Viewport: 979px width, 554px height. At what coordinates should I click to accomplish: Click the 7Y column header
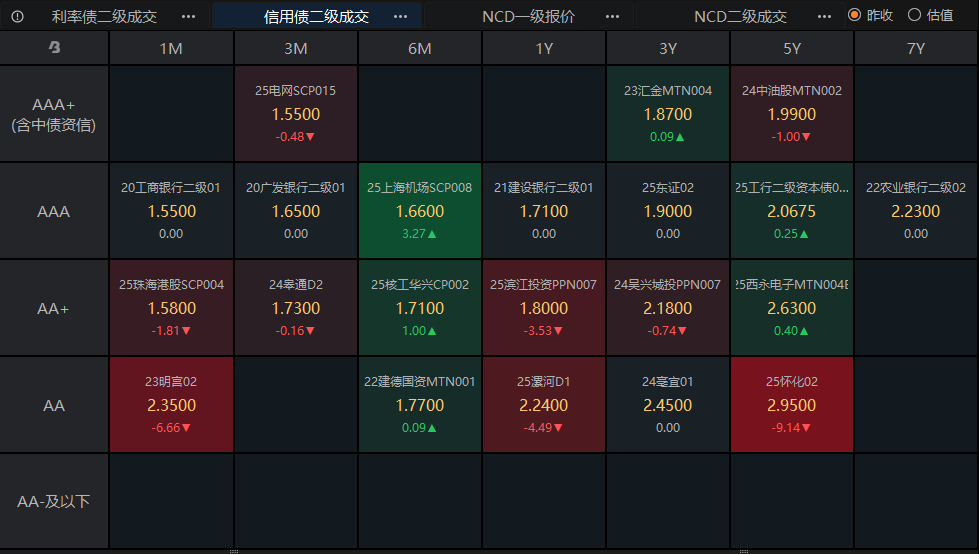916,48
